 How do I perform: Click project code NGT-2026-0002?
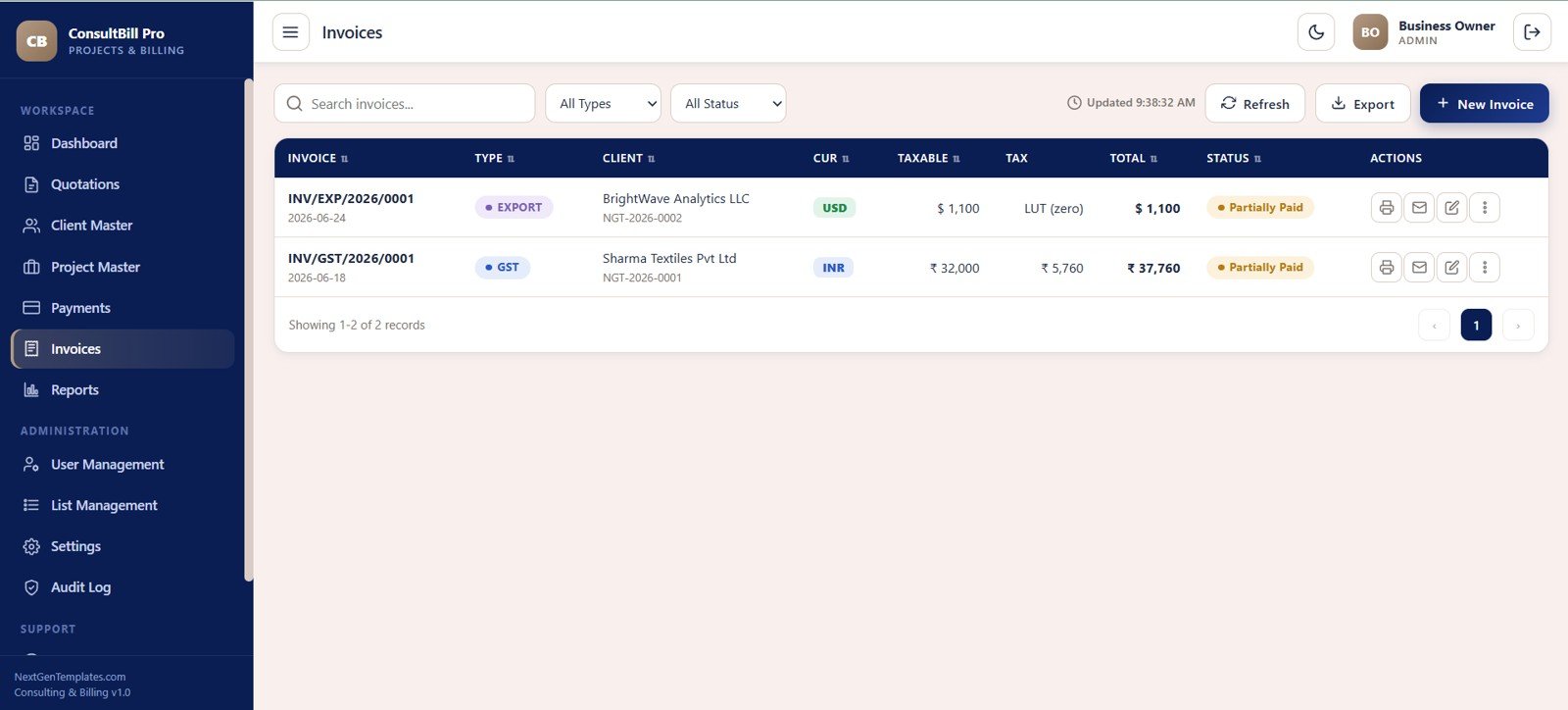click(642, 219)
